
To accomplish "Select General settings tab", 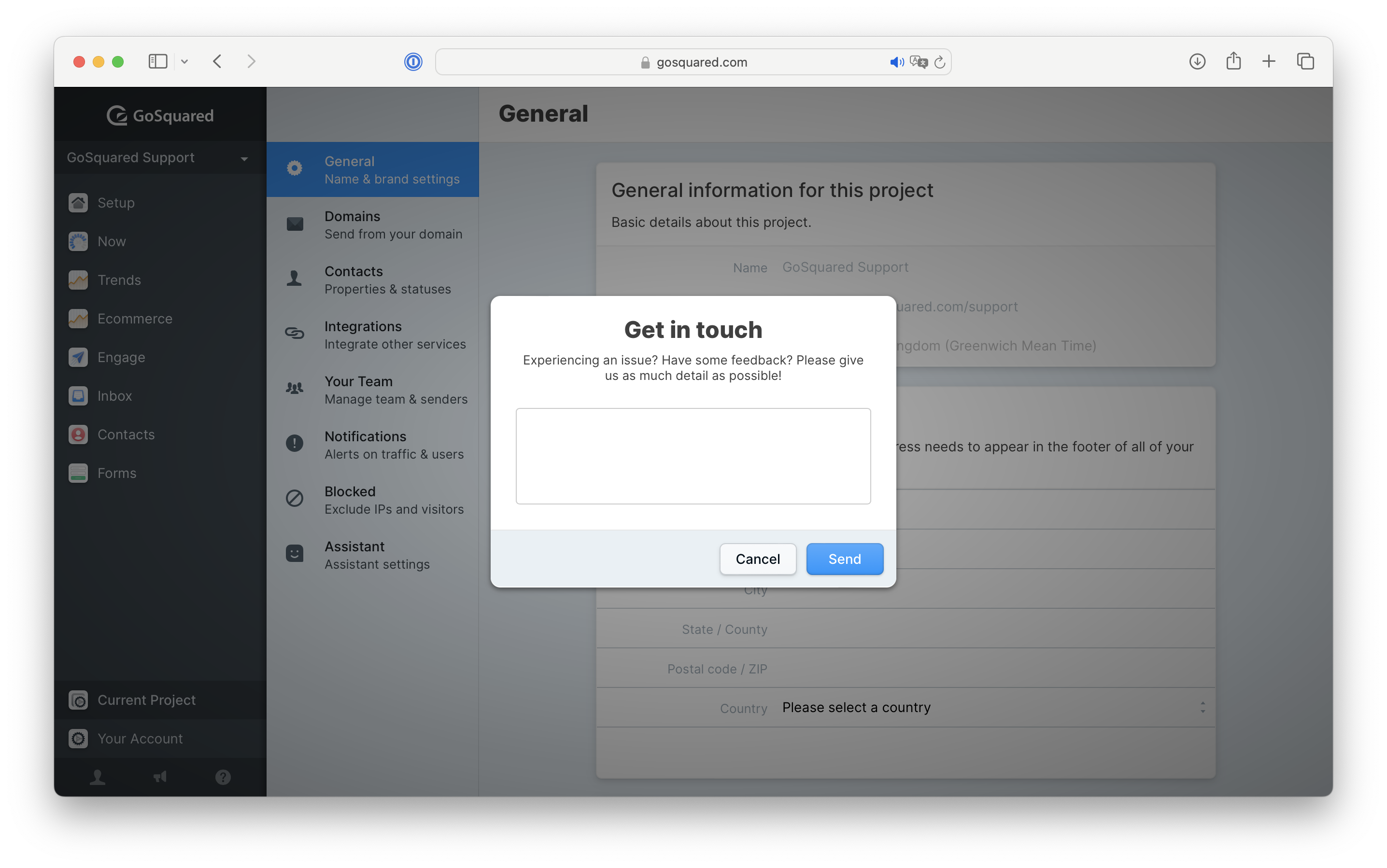I will [x=373, y=169].
